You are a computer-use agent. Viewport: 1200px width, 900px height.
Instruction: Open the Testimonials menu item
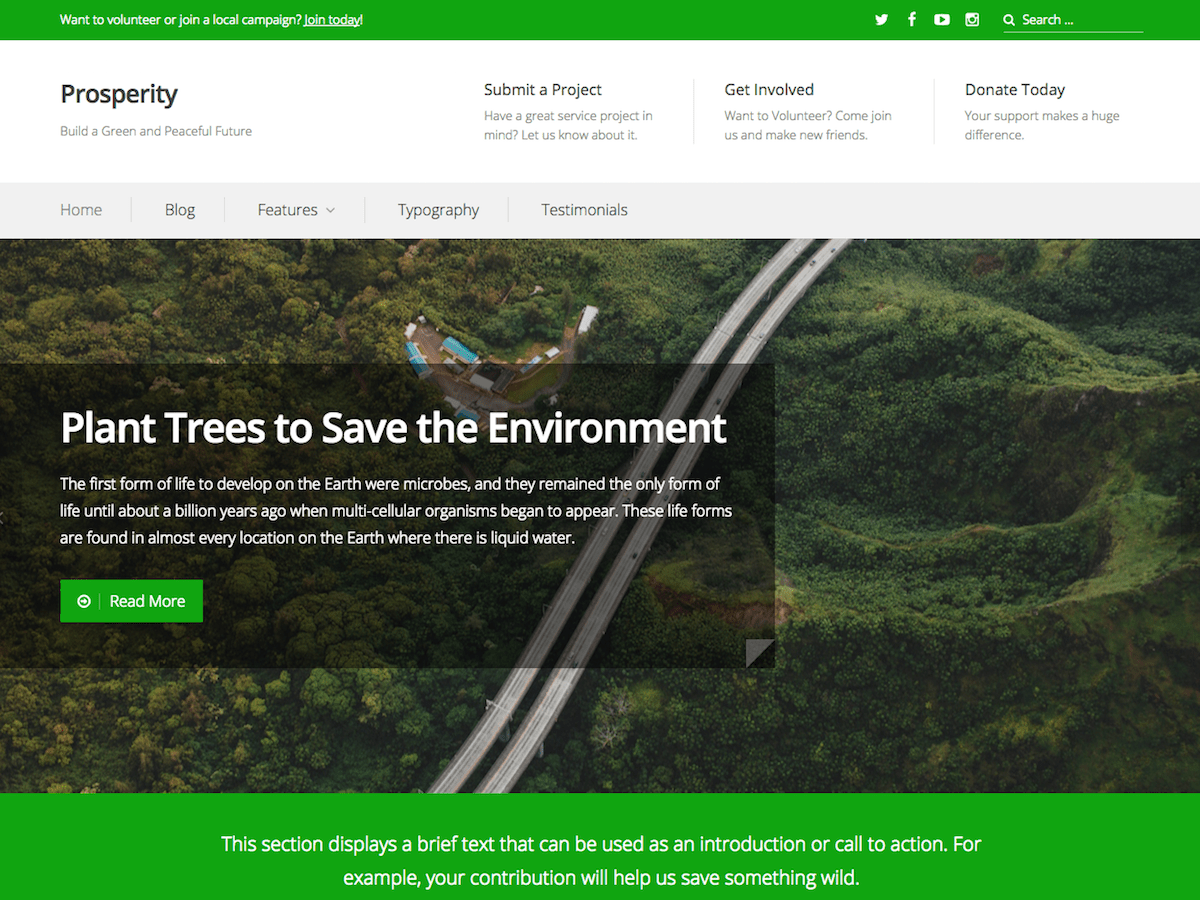[x=584, y=210]
